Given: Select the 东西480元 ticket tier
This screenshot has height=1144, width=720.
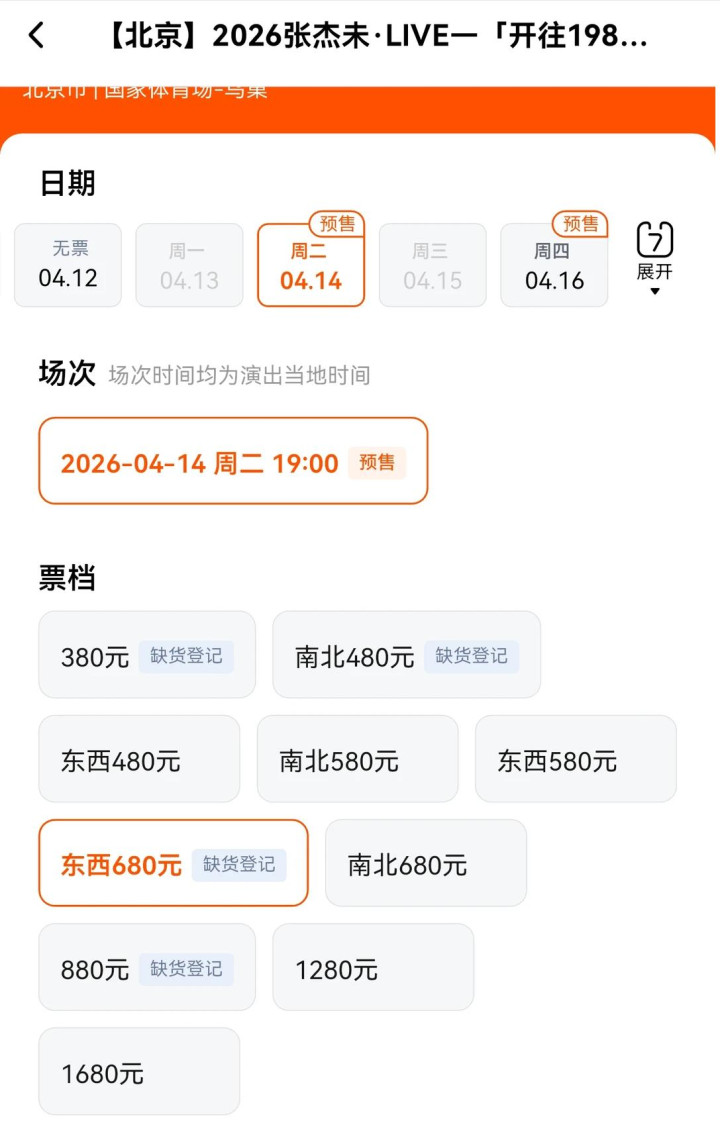Looking at the screenshot, I should tap(139, 759).
